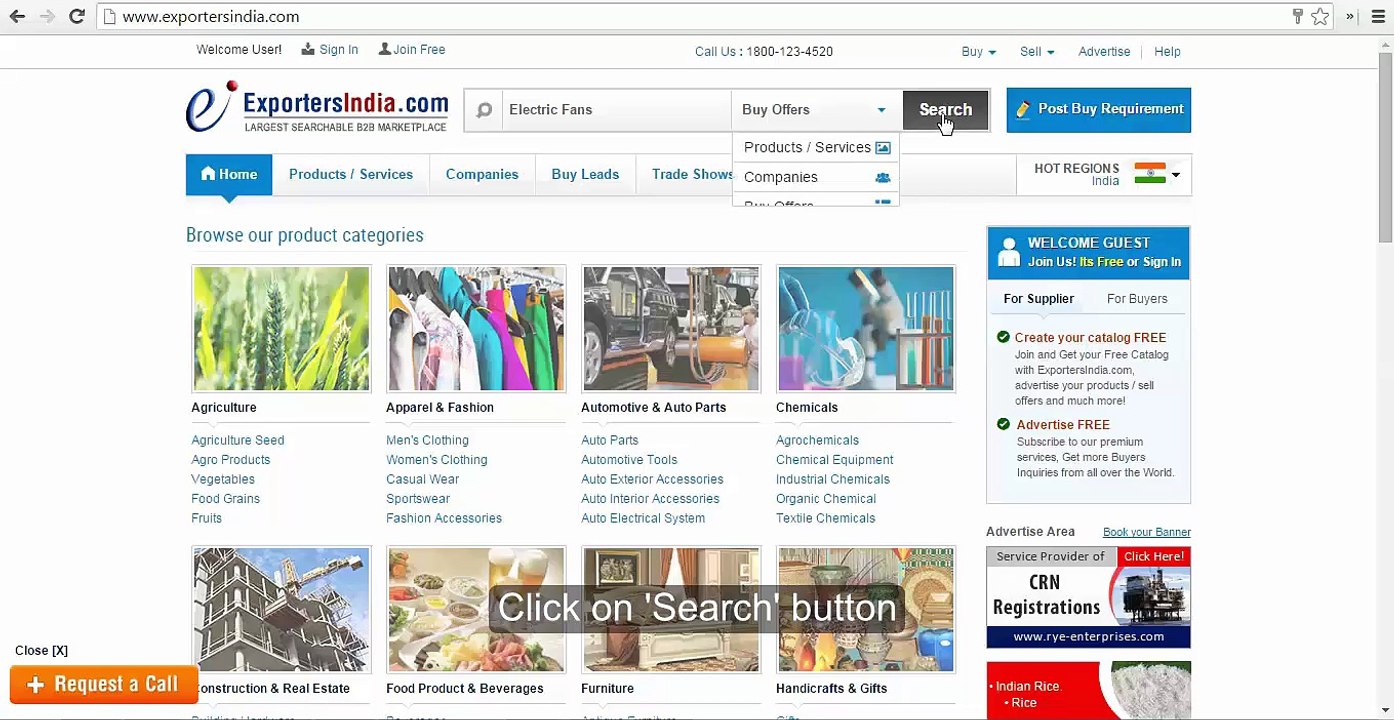The height and width of the screenshot is (720, 1394).
Task: Click the Companies option people icon
Action: [x=883, y=177]
